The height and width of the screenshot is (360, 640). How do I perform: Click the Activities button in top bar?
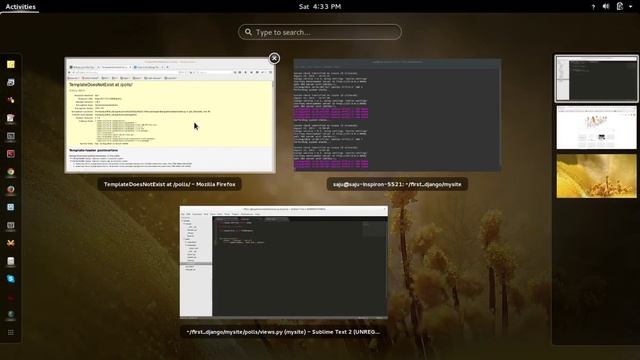pos(20,7)
